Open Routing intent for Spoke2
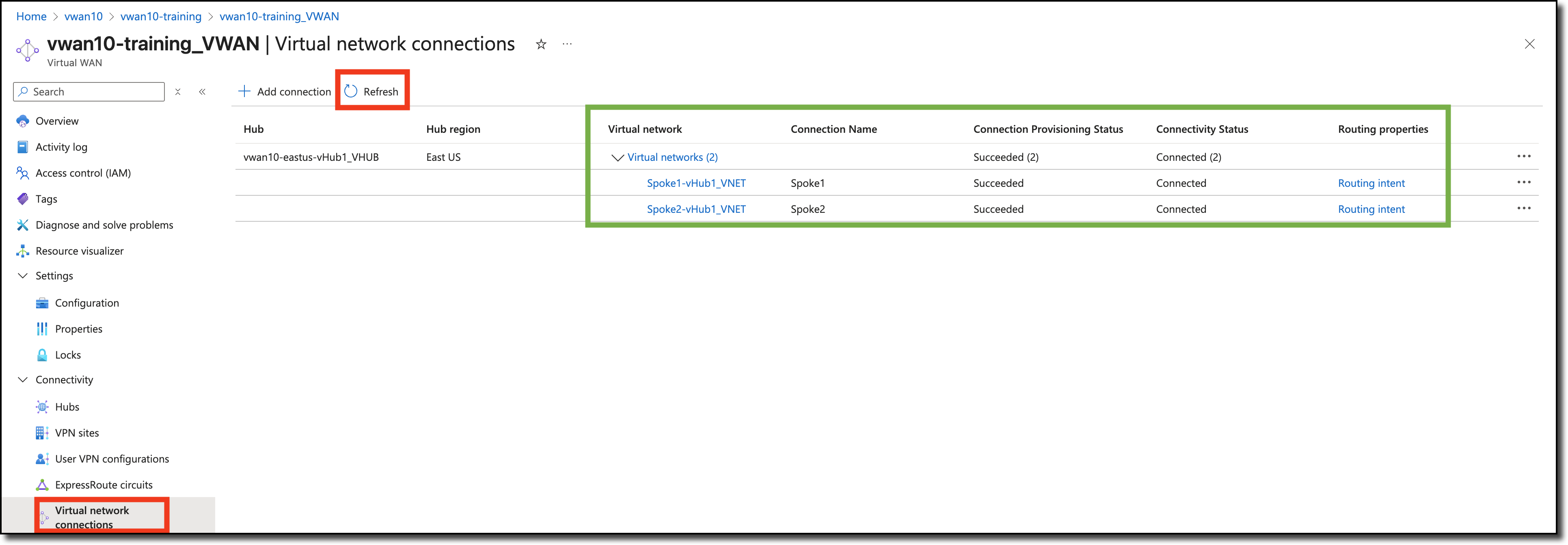This screenshot has width=1568, height=545. click(1371, 210)
